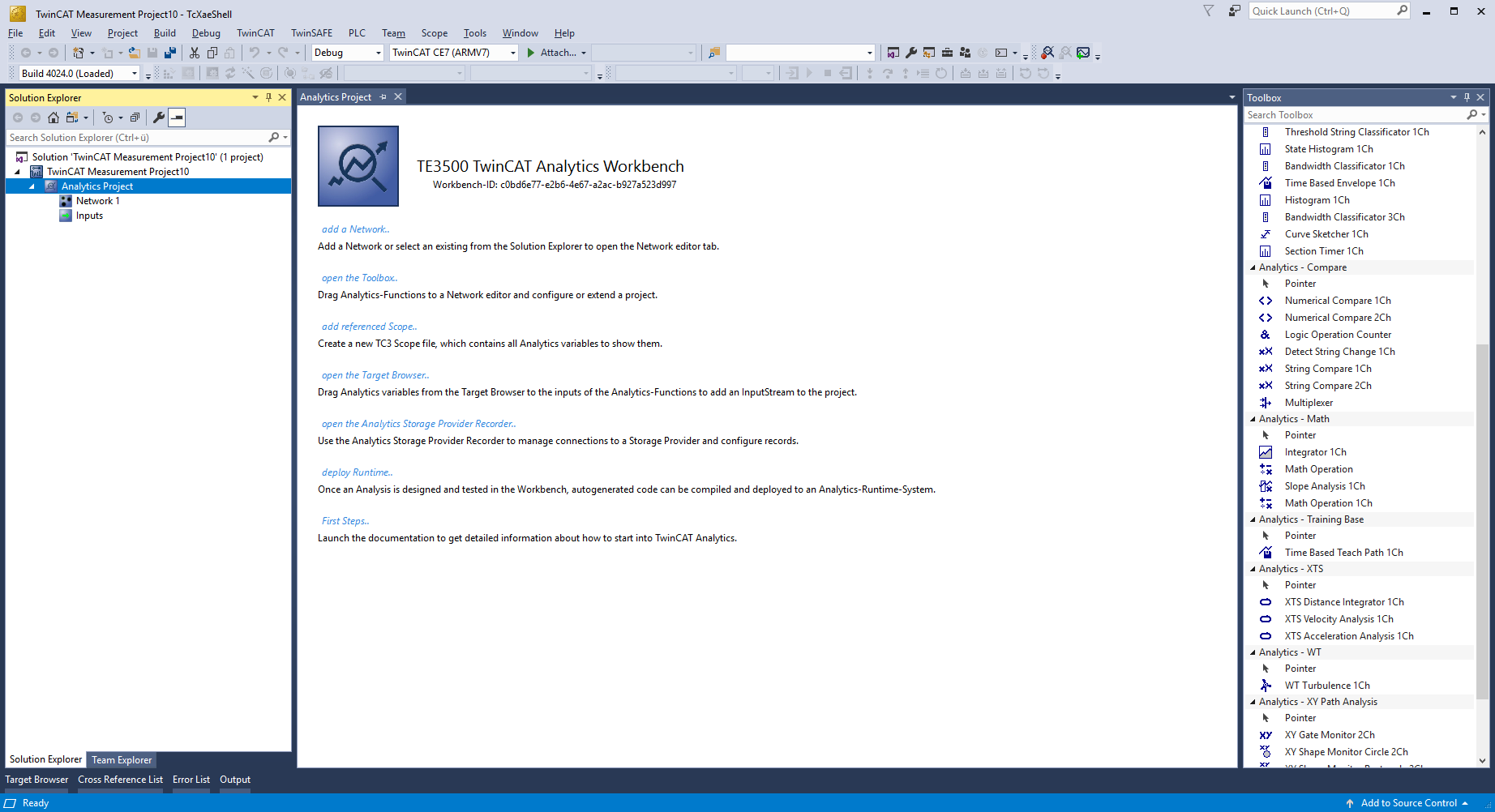Click the Find in Files icon
Image resolution: width=1495 pixels, height=812 pixels.
click(714, 53)
